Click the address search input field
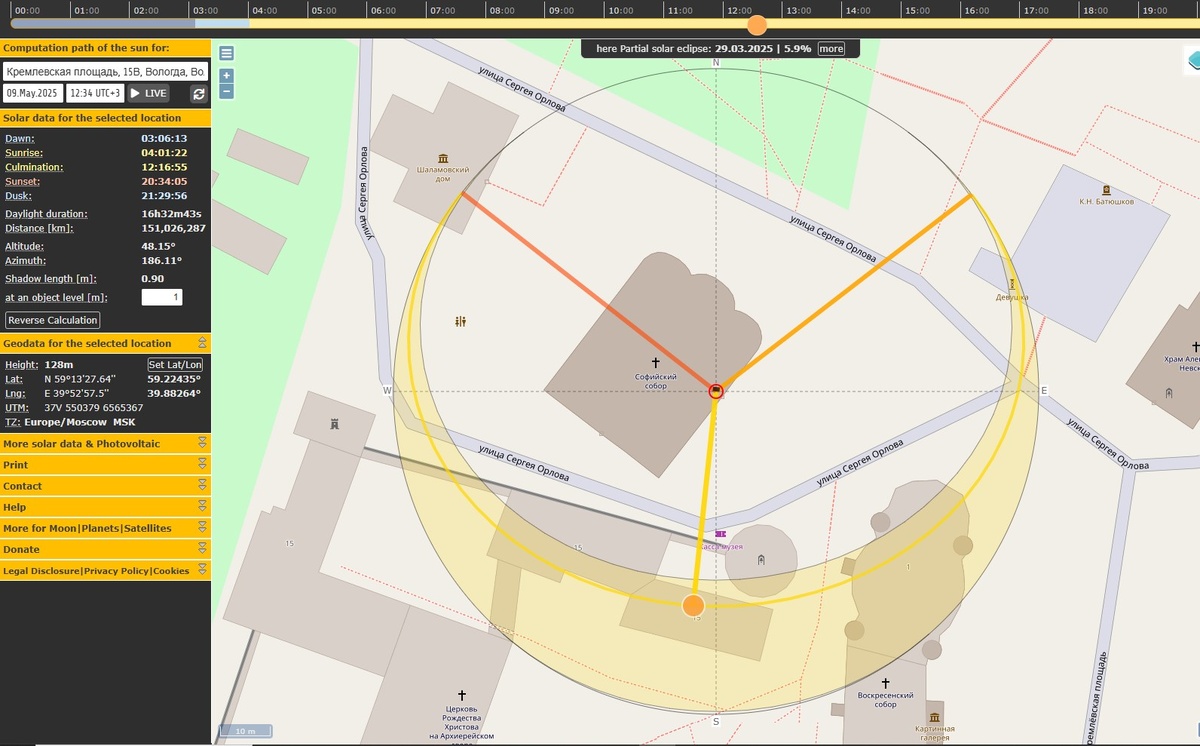1200x746 pixels. tap(105, 72)
